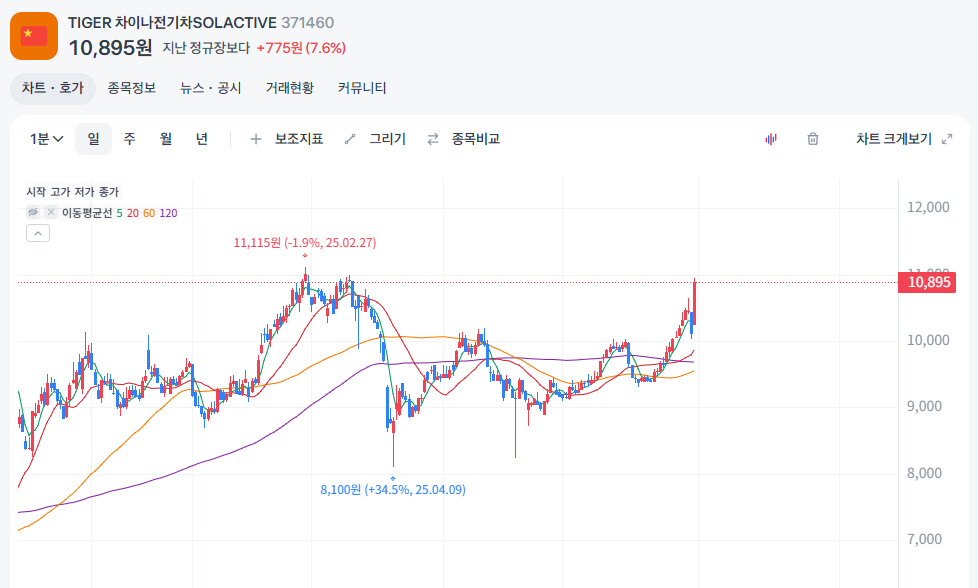The width and height of the screenshot is (978, 588).
Task: Switch chart to weekly 주 interval
Action: click(129, 139)
